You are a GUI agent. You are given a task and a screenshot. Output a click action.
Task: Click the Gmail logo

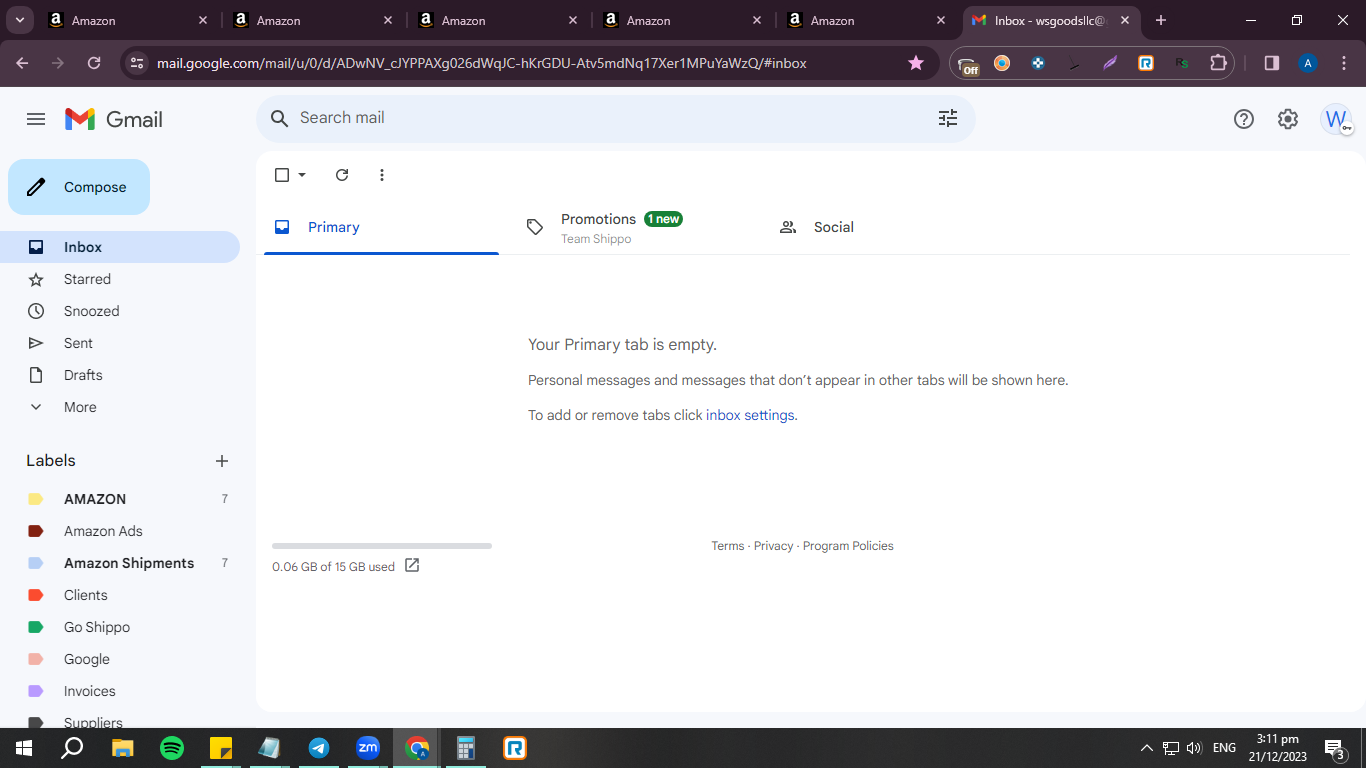(114, 119)
